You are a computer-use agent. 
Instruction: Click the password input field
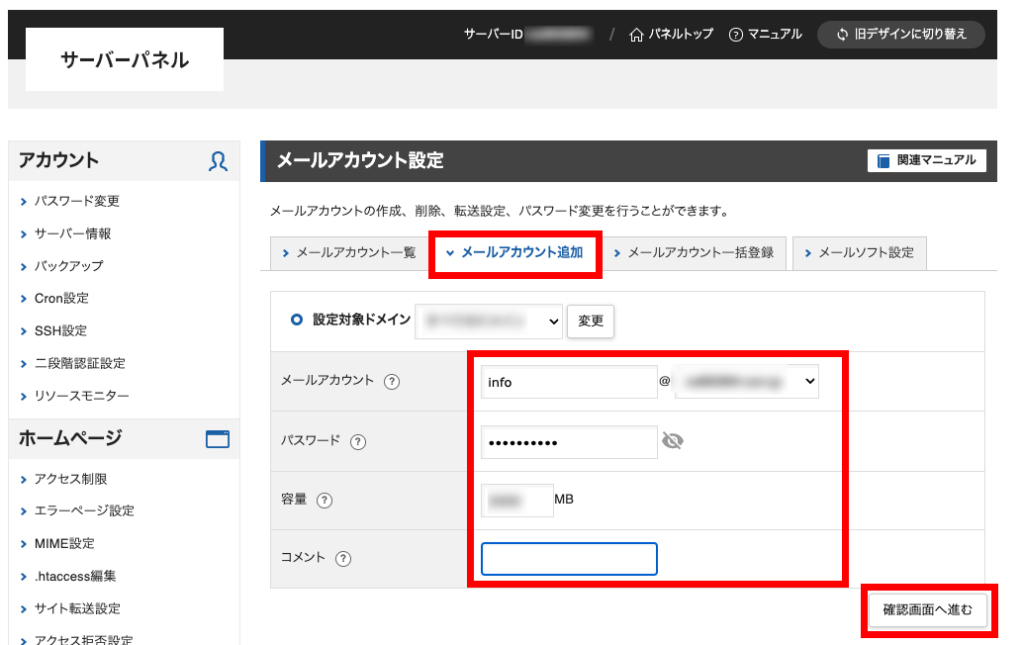click(x=569, y=442)
